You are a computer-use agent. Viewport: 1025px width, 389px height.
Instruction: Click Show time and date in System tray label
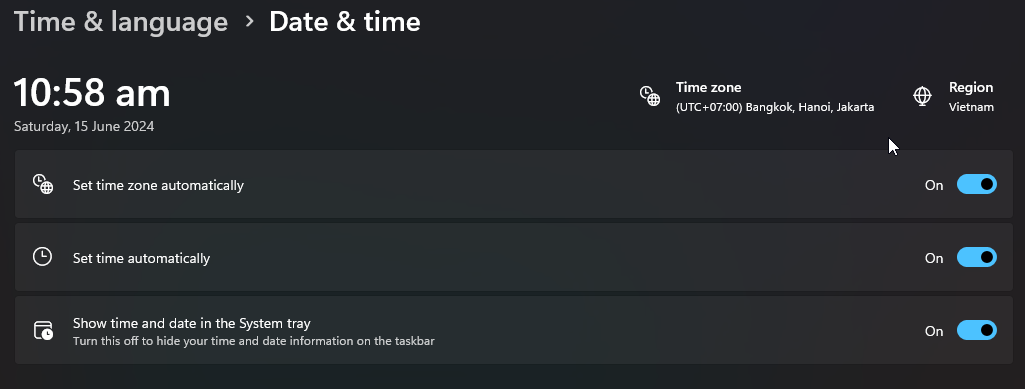click(x=192, y=323)
